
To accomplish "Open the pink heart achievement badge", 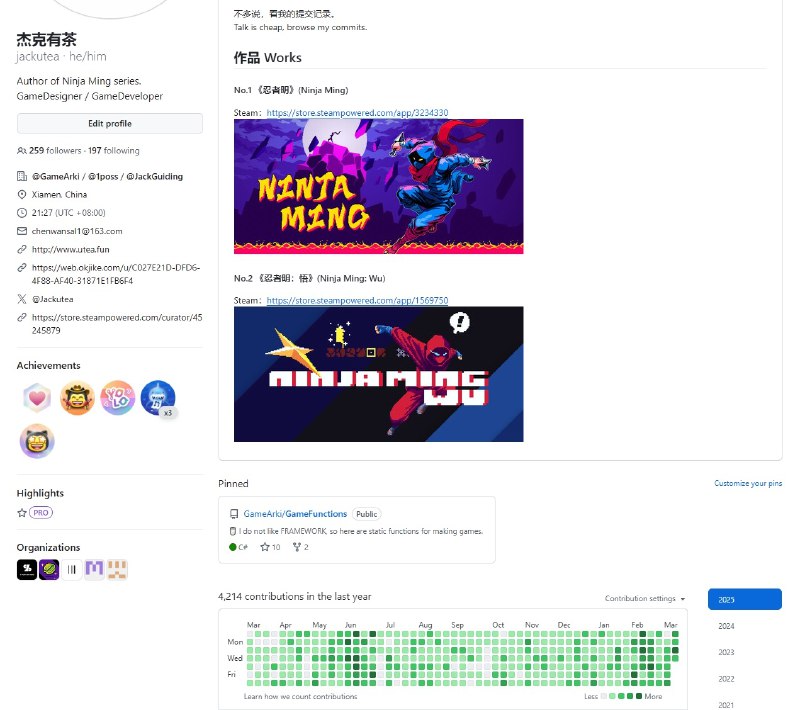I will click(37, 398).
